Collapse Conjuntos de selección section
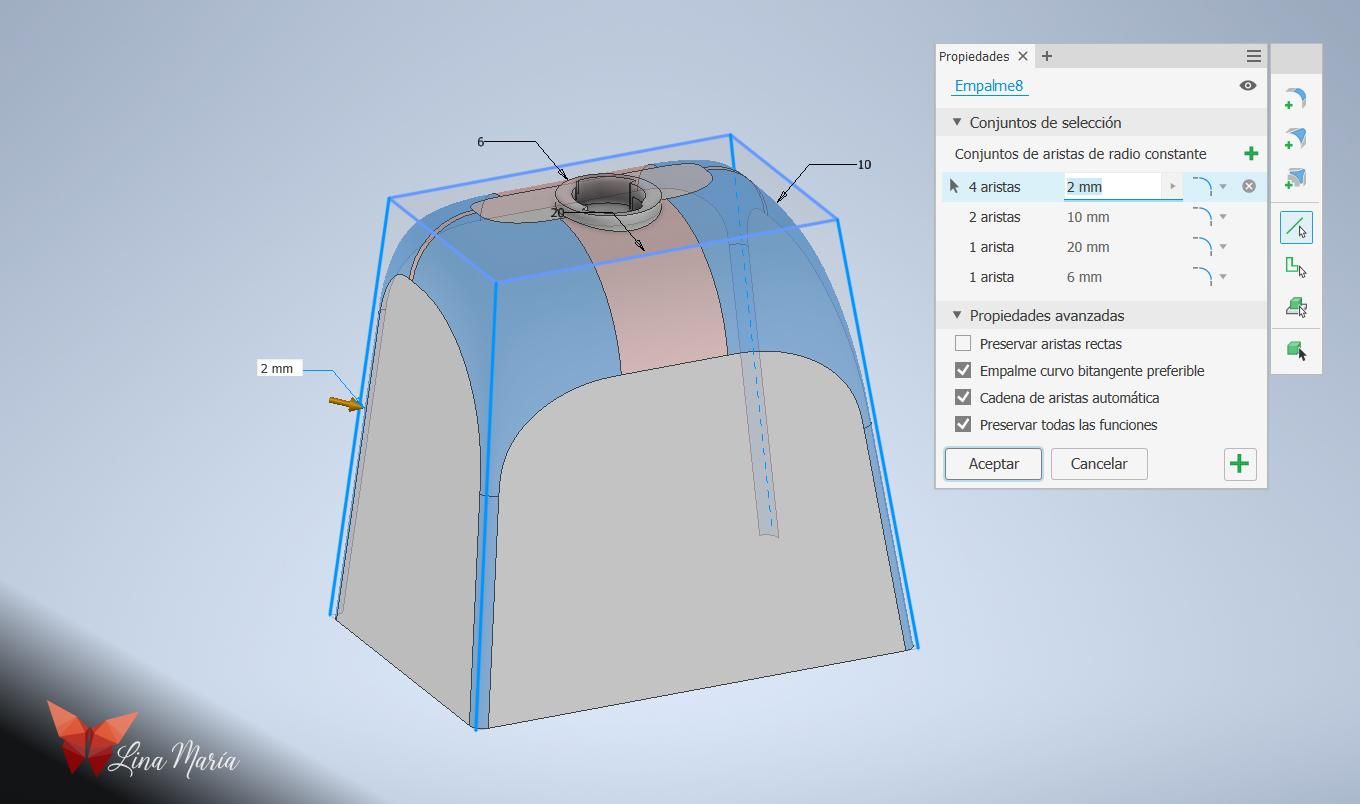 [957, 122]
